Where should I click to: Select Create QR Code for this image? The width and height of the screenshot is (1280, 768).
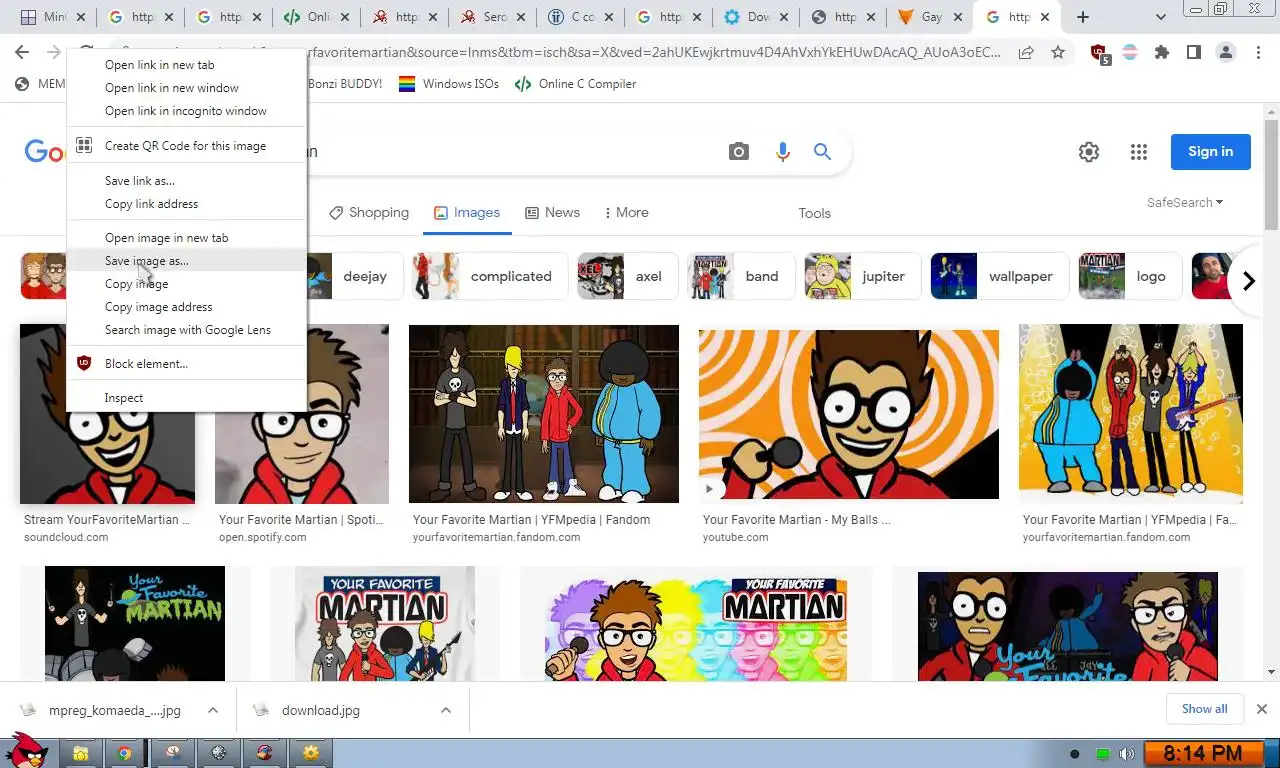(186, 146)
